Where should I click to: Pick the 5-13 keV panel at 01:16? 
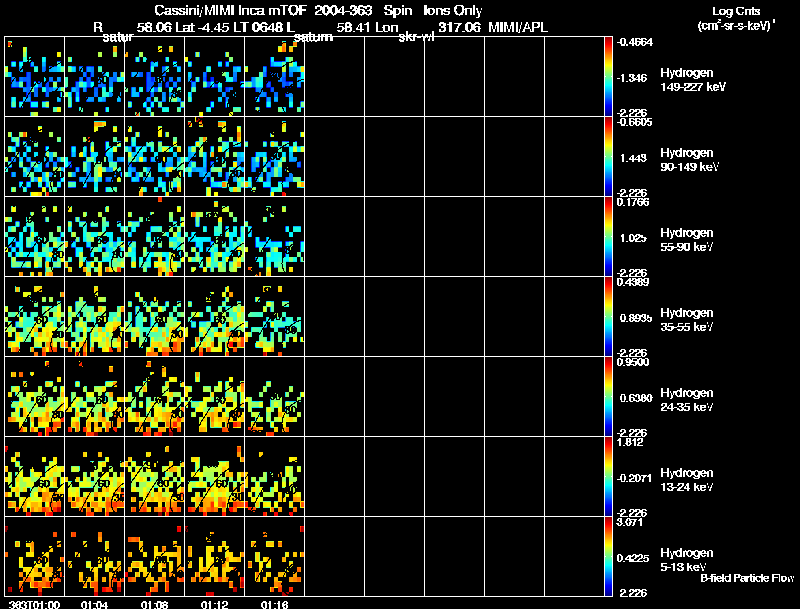[x=274, y=556]
